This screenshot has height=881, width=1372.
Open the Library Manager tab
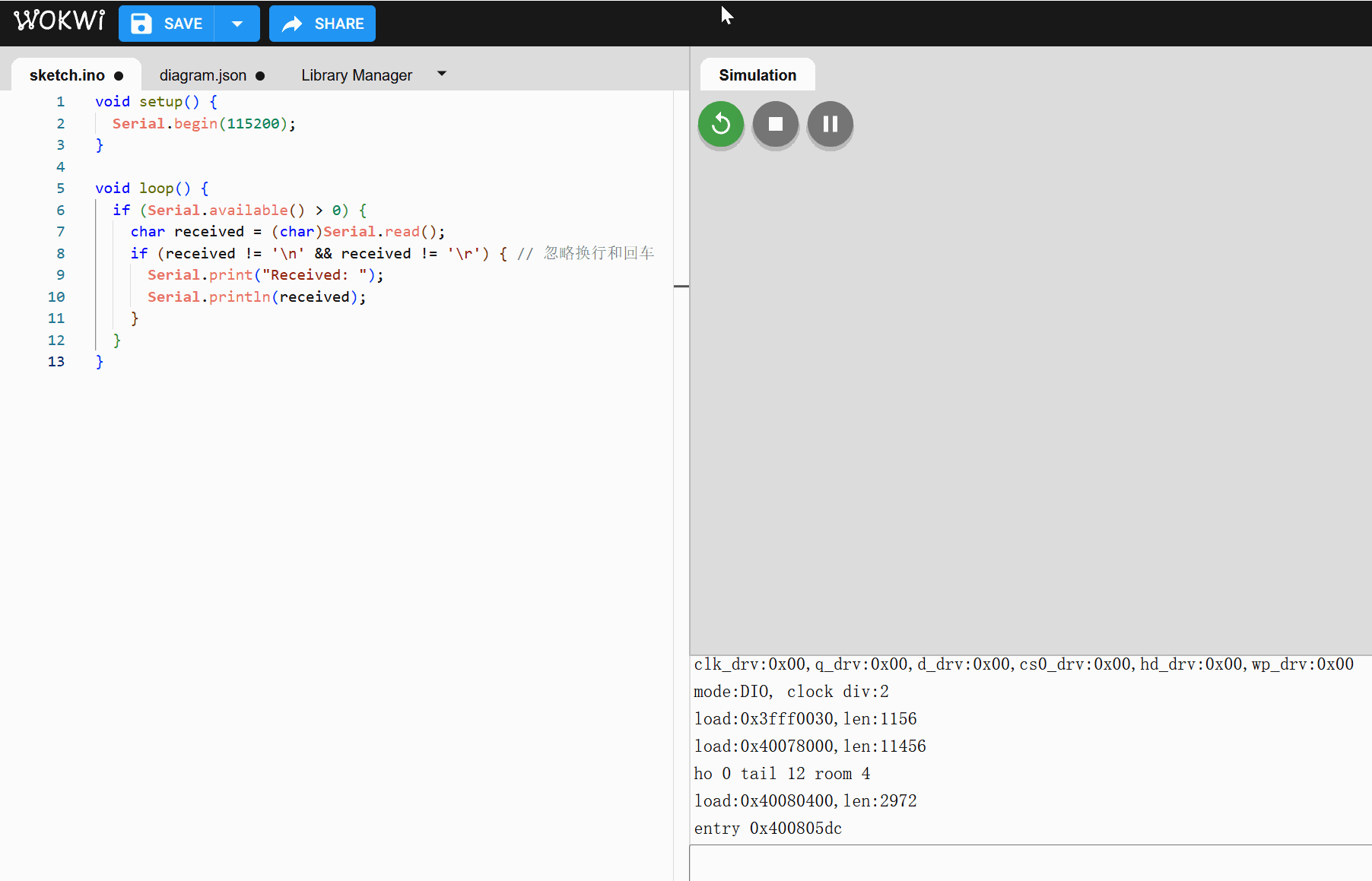(357, 75)
